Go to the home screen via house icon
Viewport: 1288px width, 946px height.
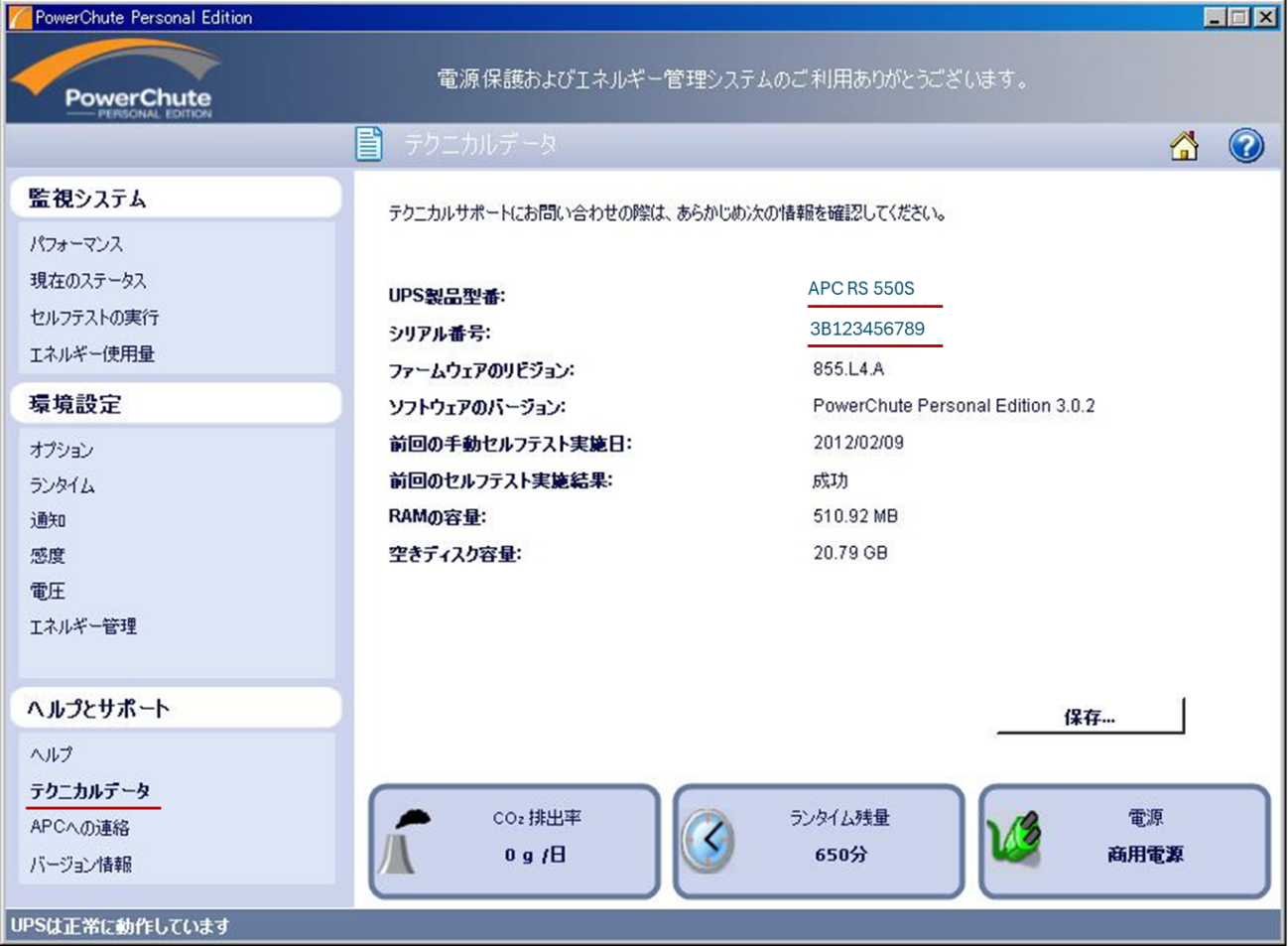click(1184, 145)
